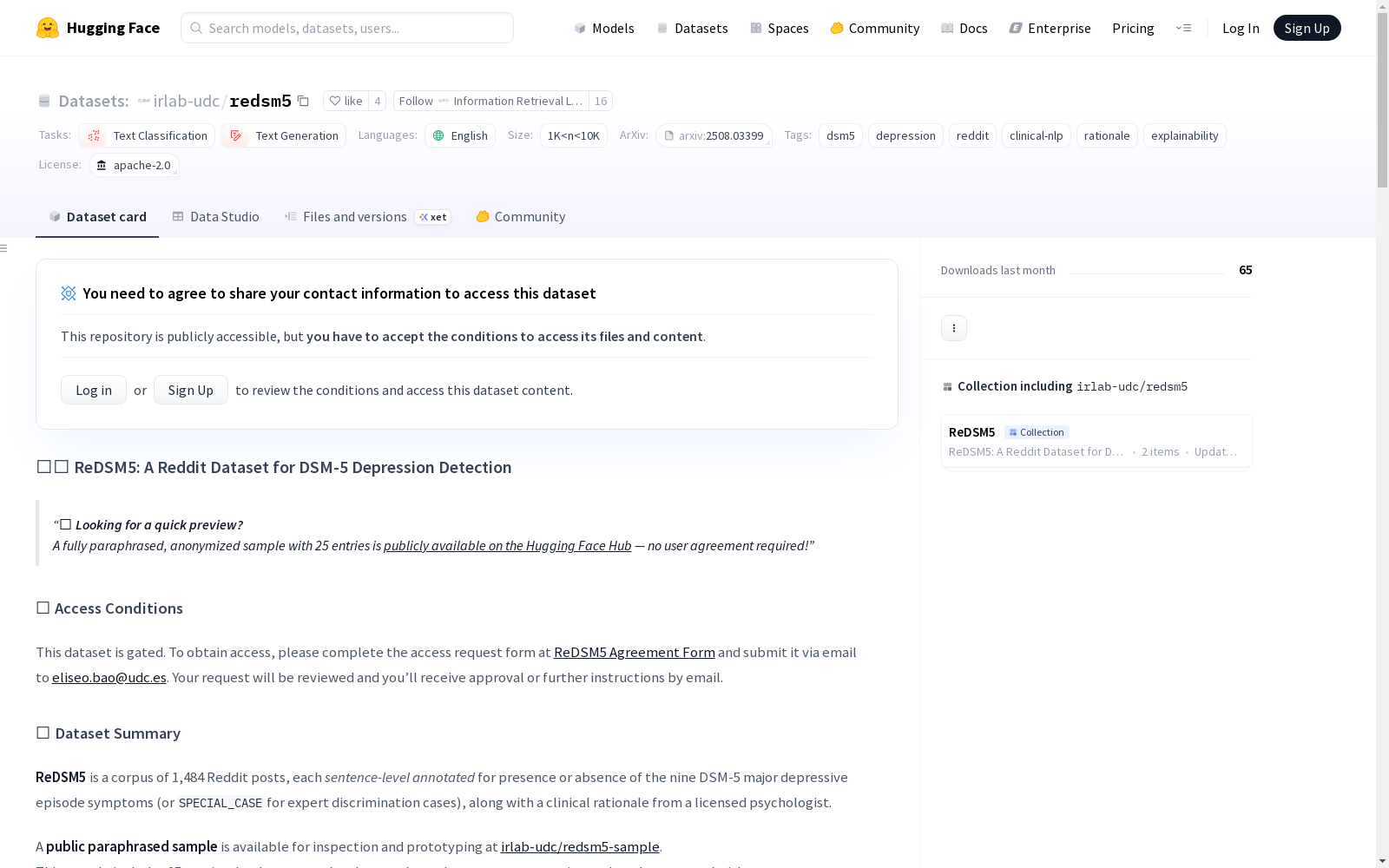Open Enterprise from the top navigation
Screen dimensions: 1389x868
pyautogui.click(x=1050, y=28)
